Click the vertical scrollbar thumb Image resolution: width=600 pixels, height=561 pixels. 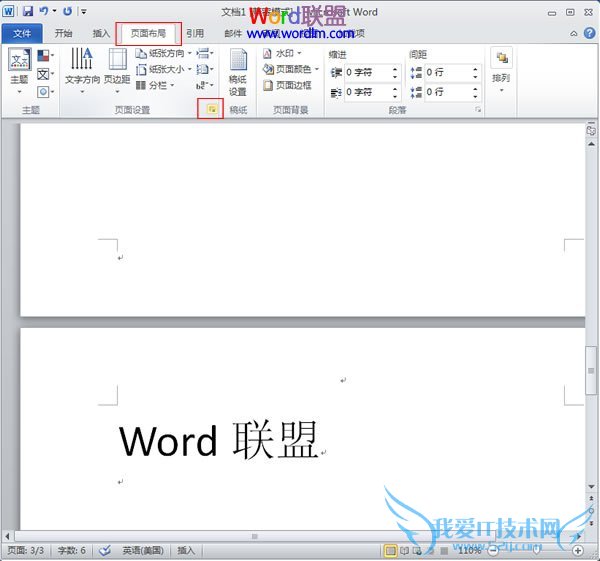pos(591,370)
